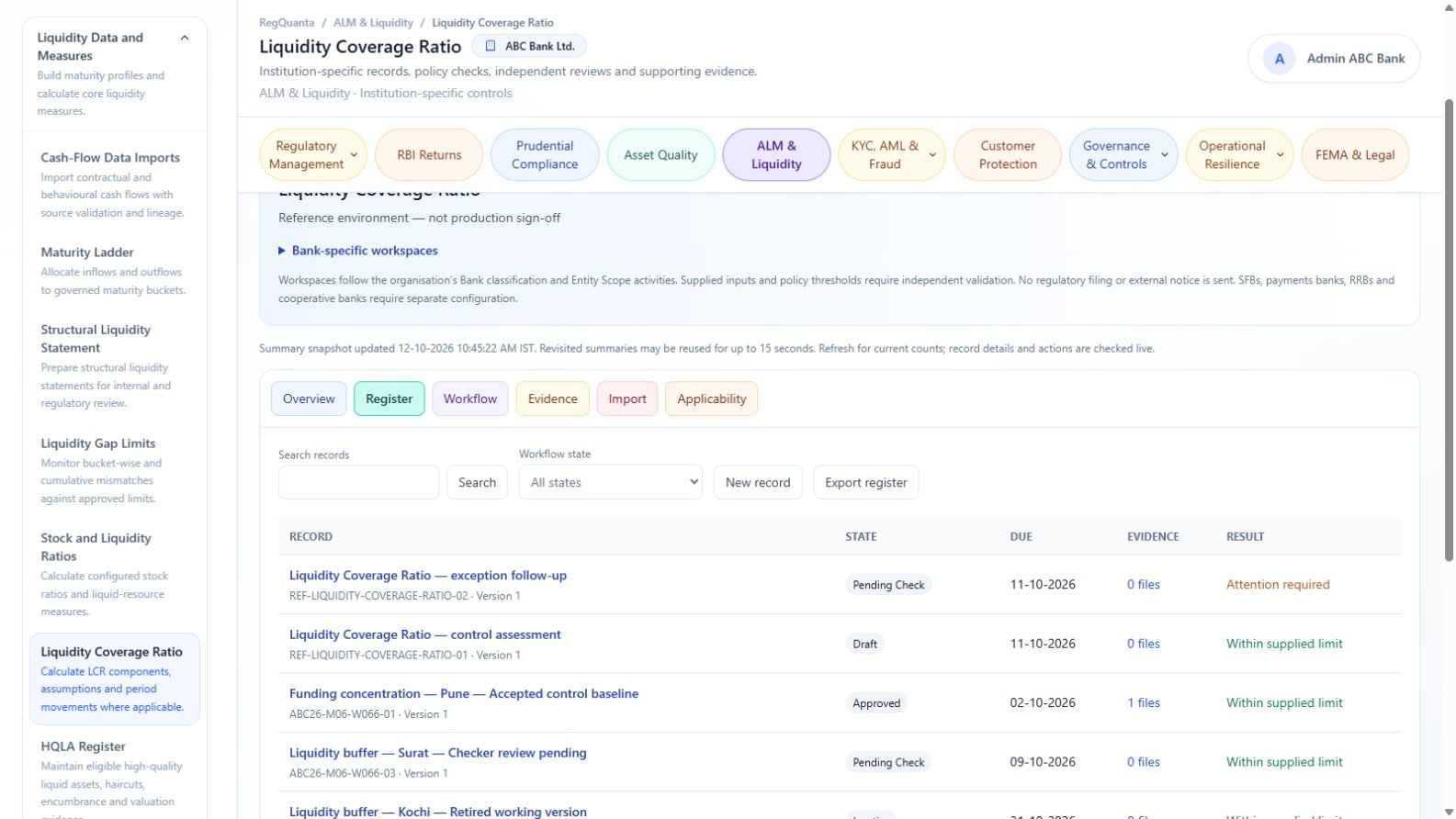Open FEMA & Legal module
The width and height of the screenshot is (1456, 819).
[1355, 155]
